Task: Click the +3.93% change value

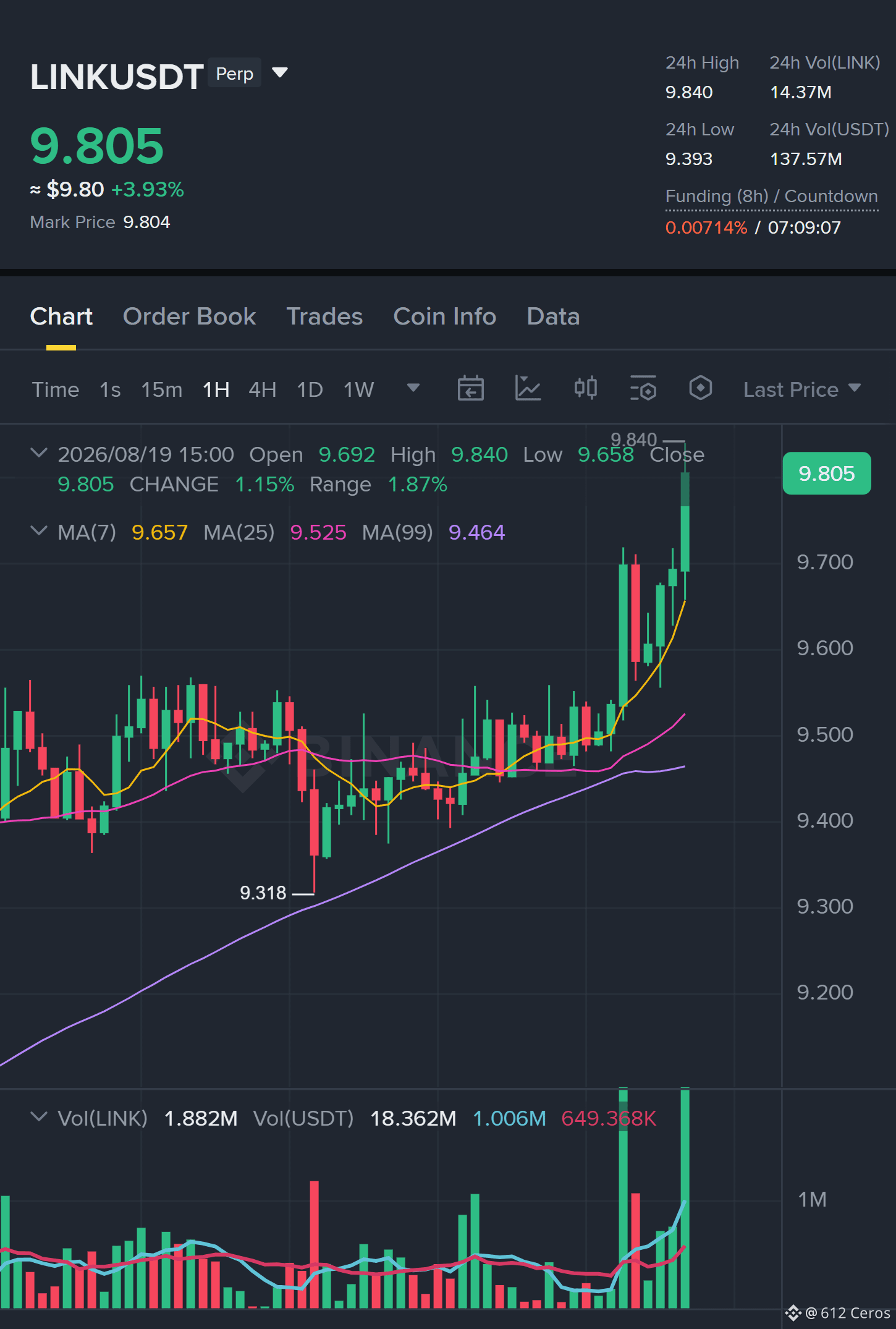Action: point(148,189)
